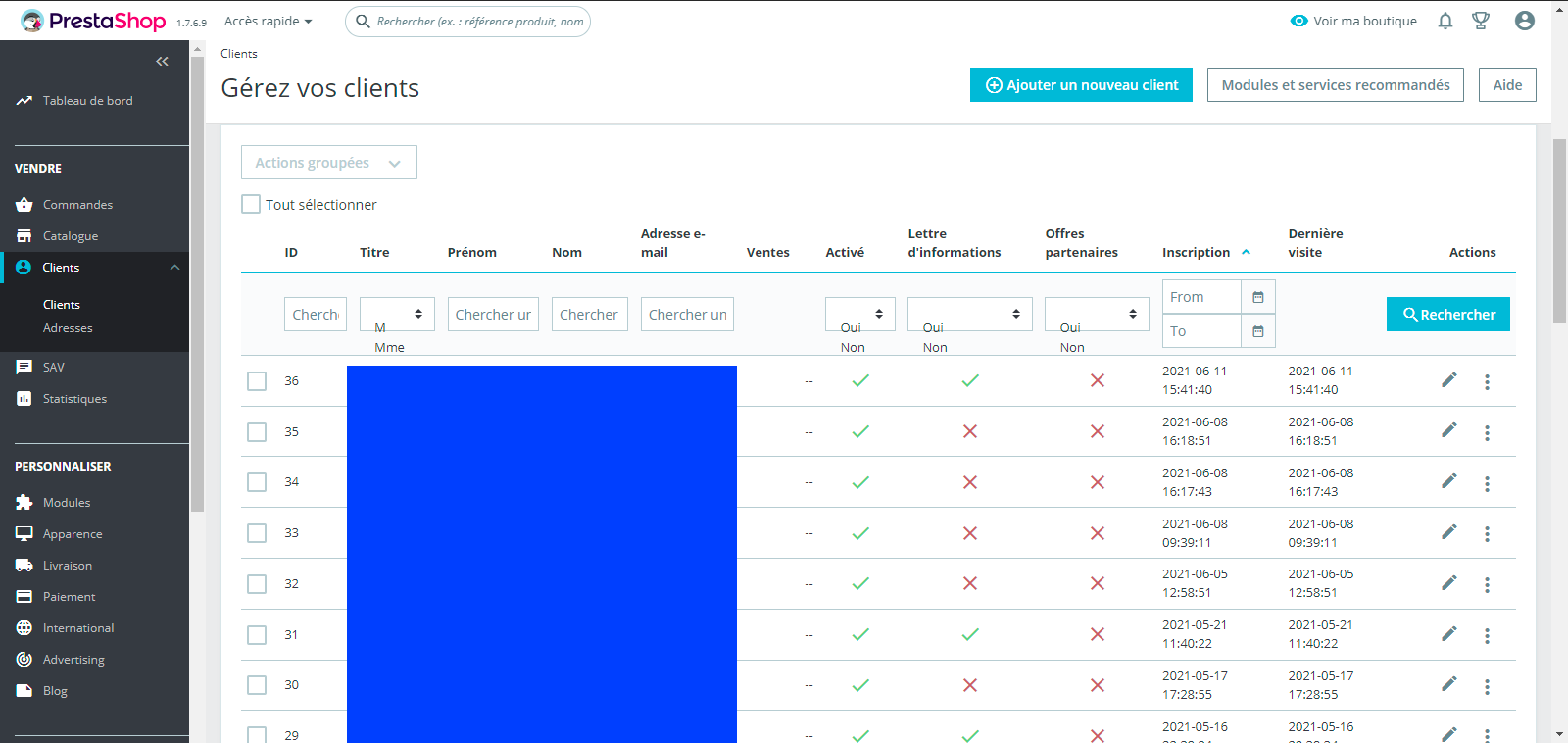Select the checkbox for customer 35
The image size is (1568, 743).
pyautogui.click(x=257, y=432)
